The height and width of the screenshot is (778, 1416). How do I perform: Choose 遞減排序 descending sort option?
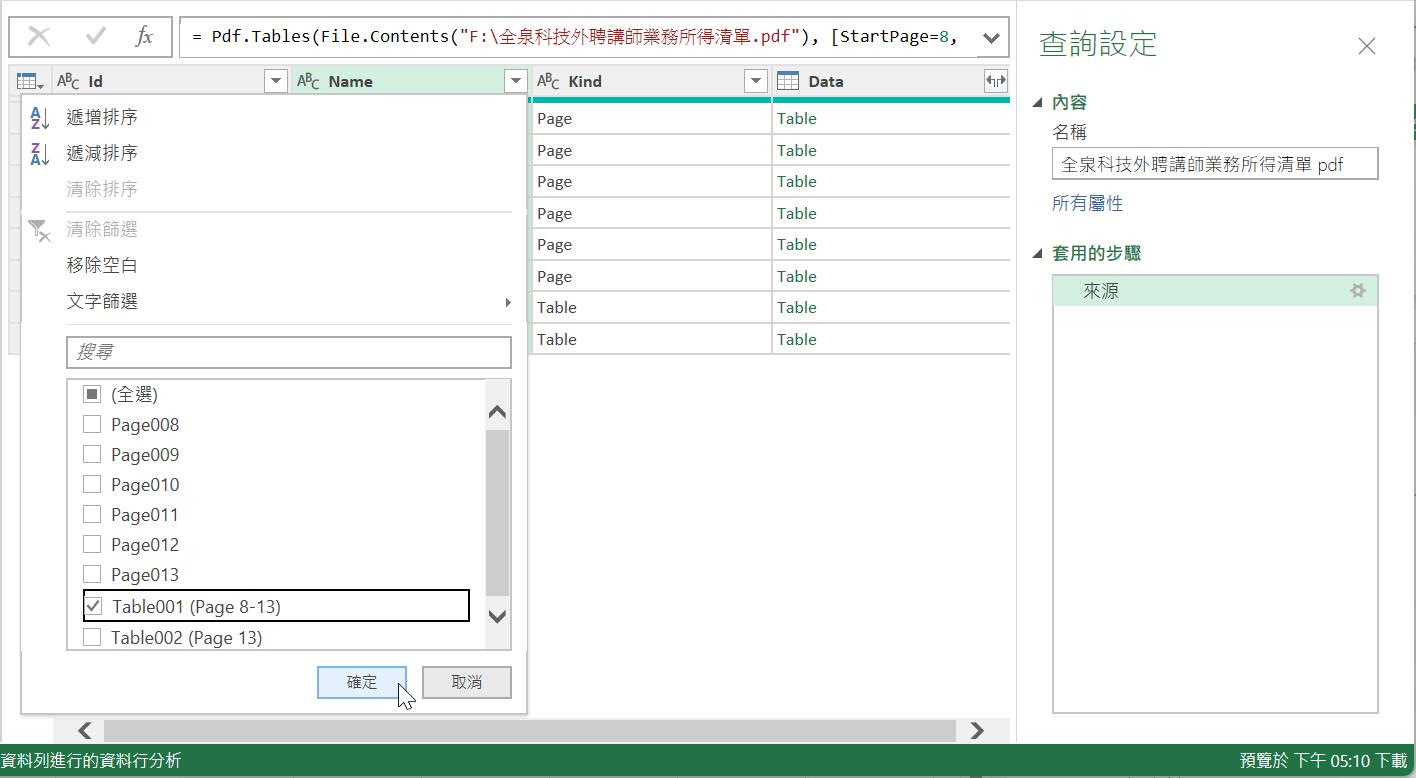coord(102,153)
